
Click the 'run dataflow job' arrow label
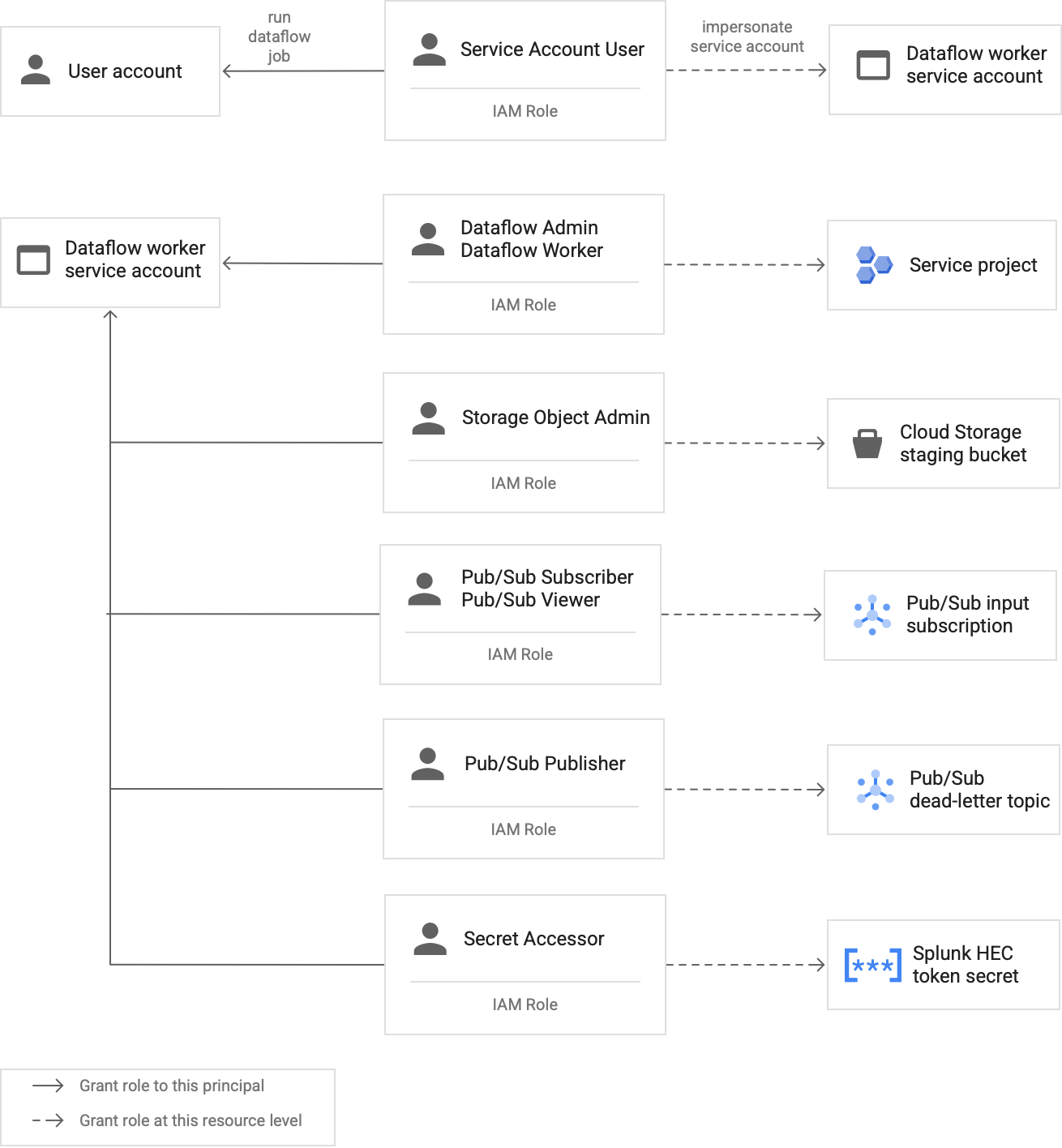[x=279, y=37]
